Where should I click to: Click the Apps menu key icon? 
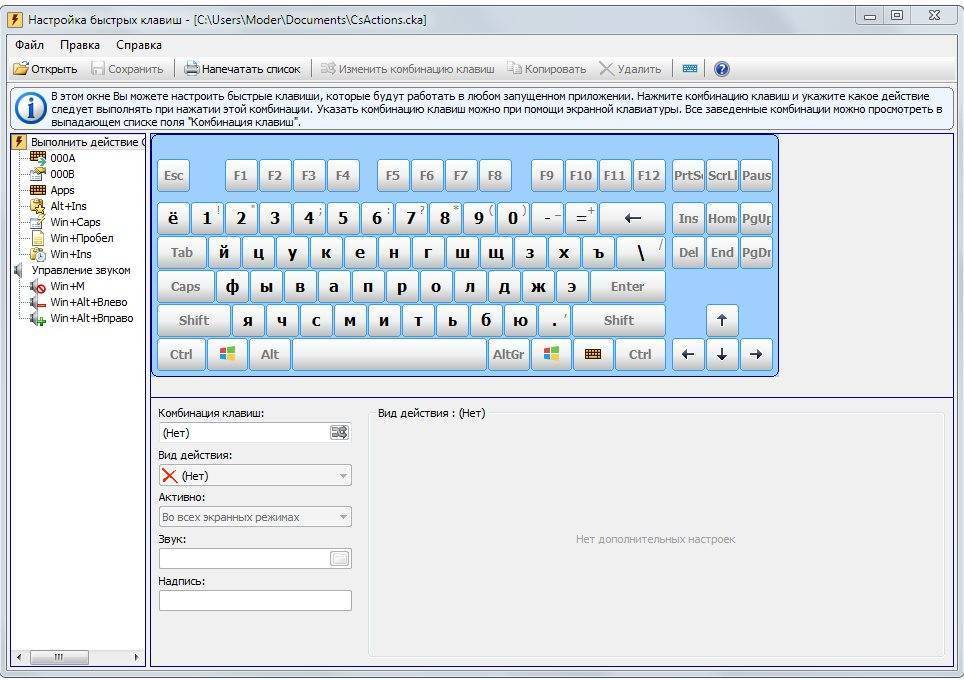(x=593, y=355)
